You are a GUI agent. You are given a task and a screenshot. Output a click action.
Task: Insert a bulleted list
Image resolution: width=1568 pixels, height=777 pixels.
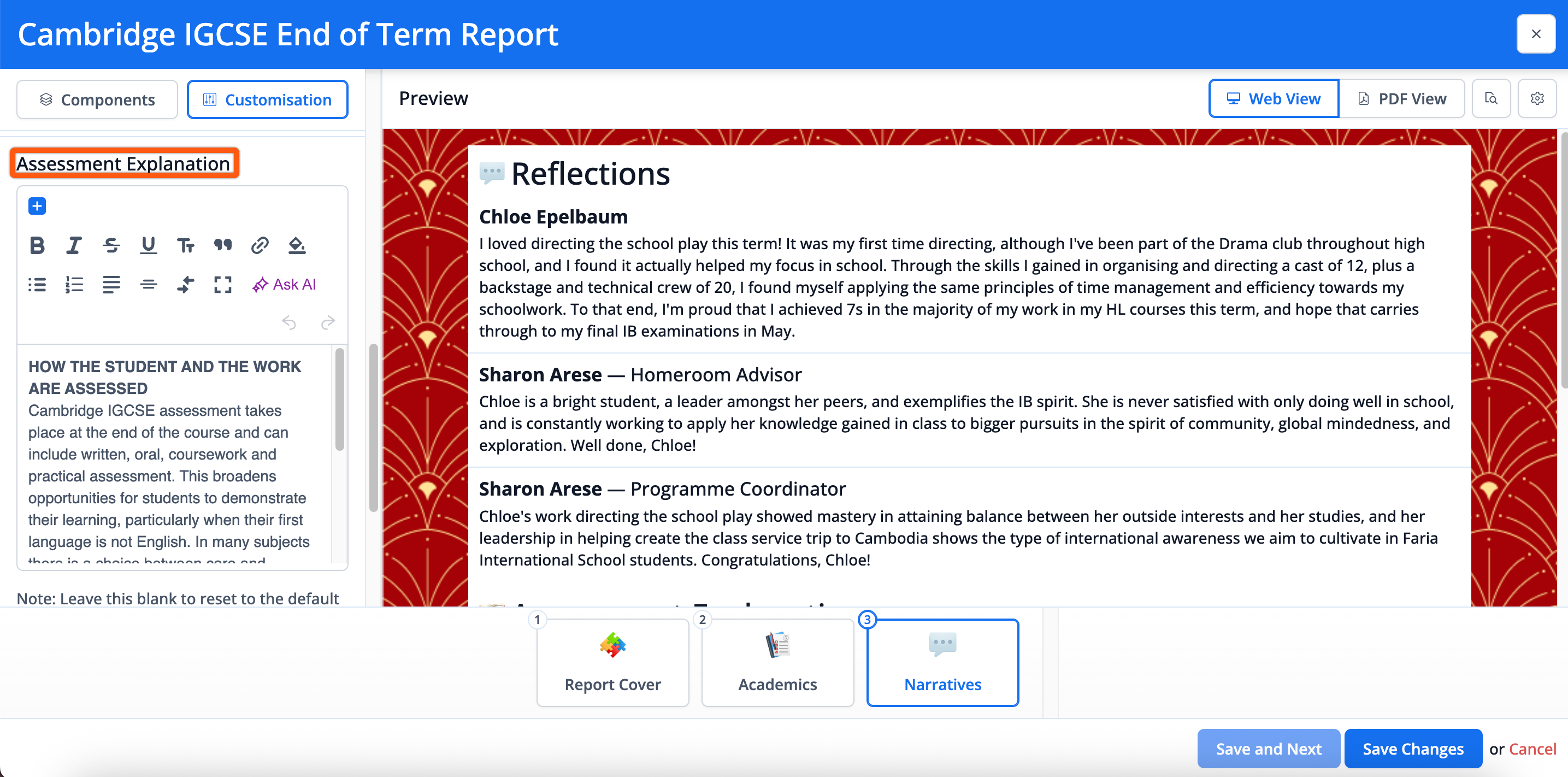tap(37, 284)
